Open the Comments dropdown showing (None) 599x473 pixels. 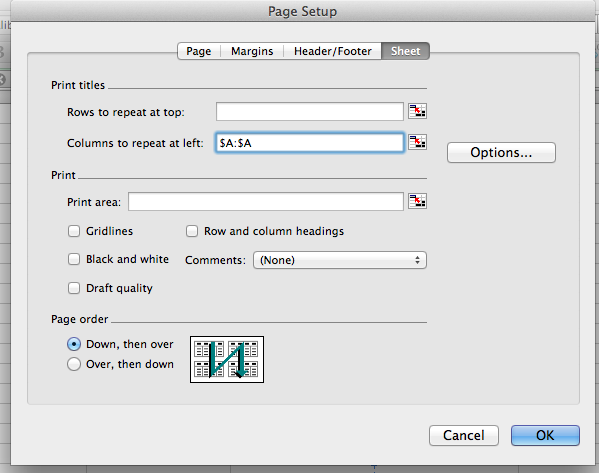340,260
